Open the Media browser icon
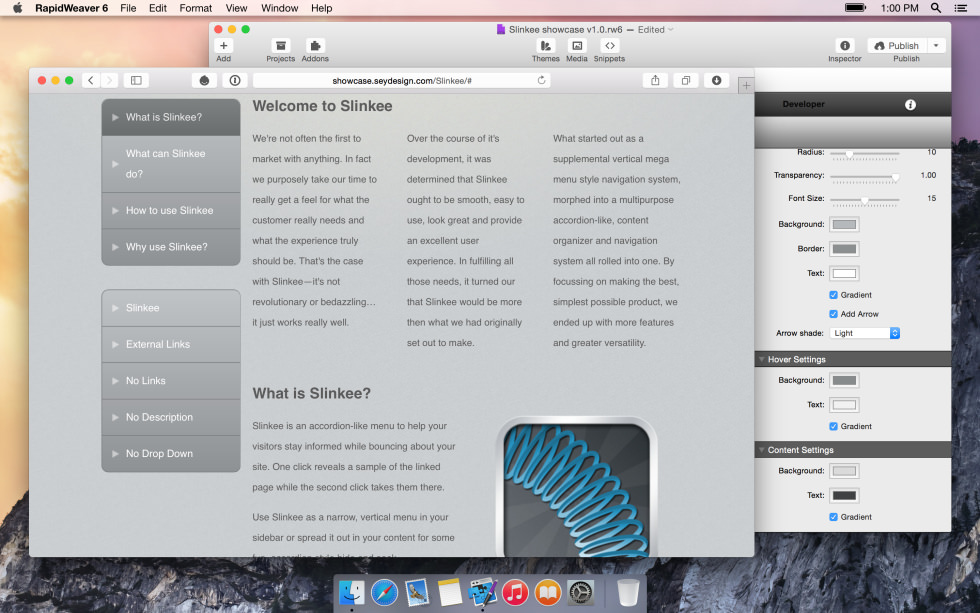The height and width of the screenshot is (613, 980). click(x=577, y=46)
